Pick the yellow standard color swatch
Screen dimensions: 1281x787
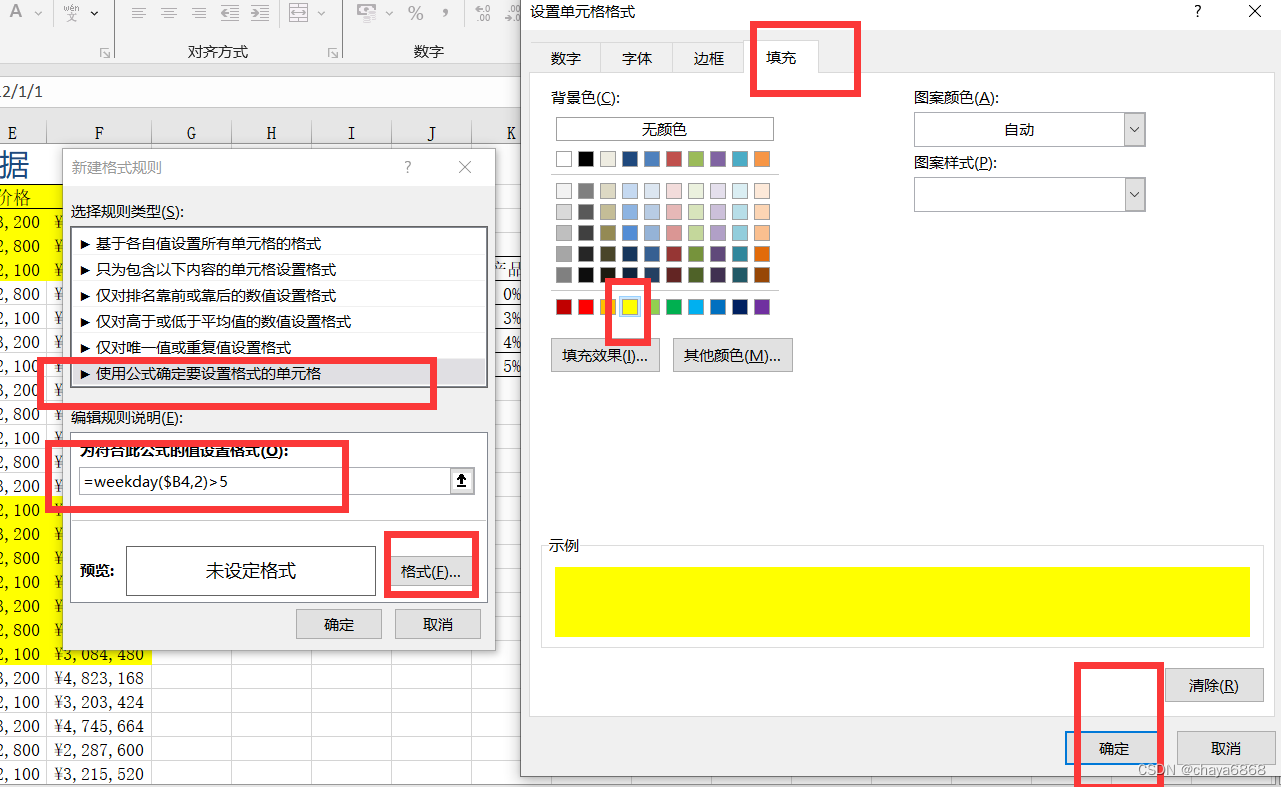pos(630,307)
